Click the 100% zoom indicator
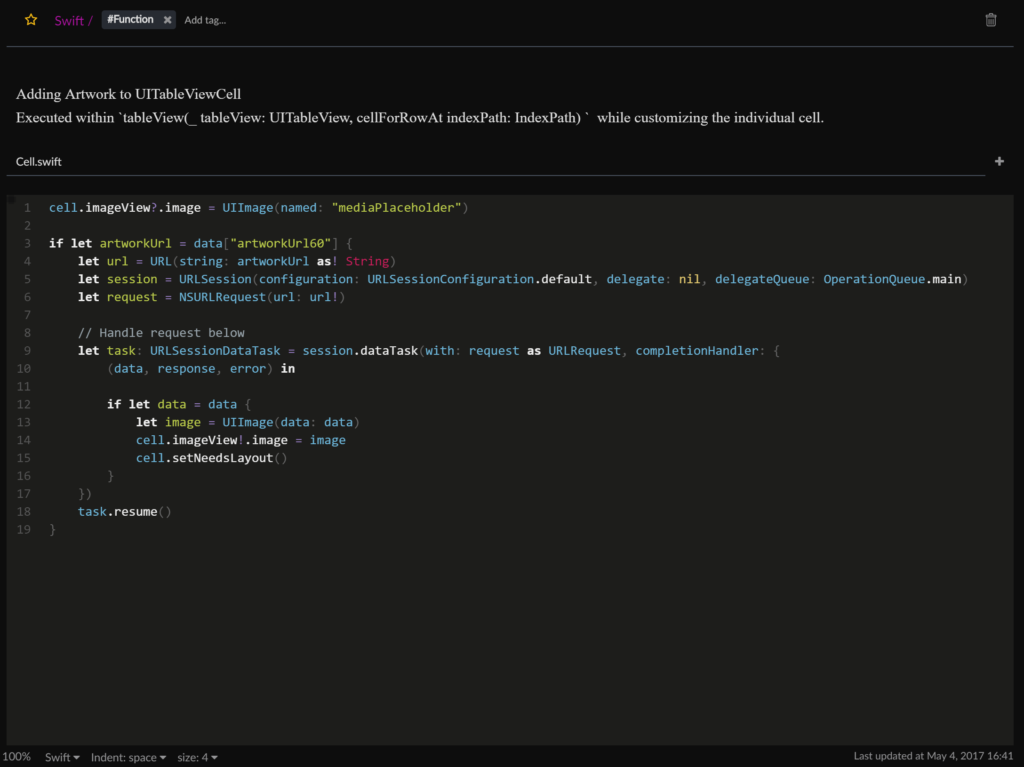1024x767 pixels. pos(17,757)
